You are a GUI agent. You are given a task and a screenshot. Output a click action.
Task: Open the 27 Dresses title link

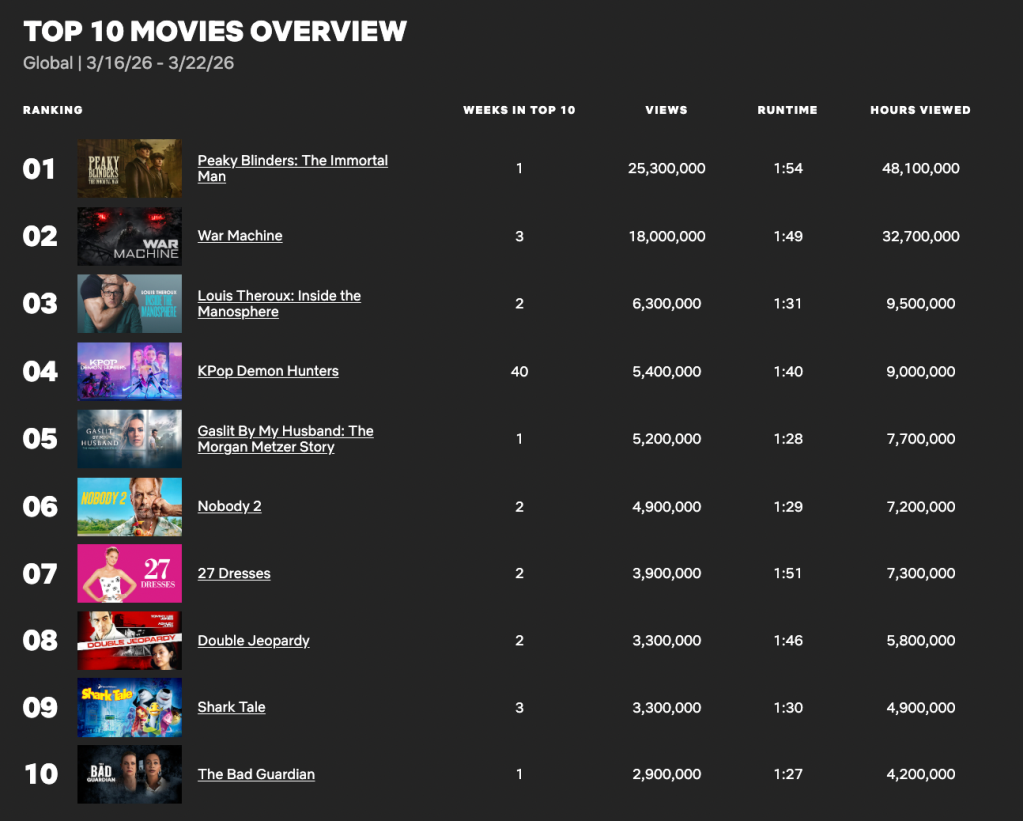click(234, 573)
